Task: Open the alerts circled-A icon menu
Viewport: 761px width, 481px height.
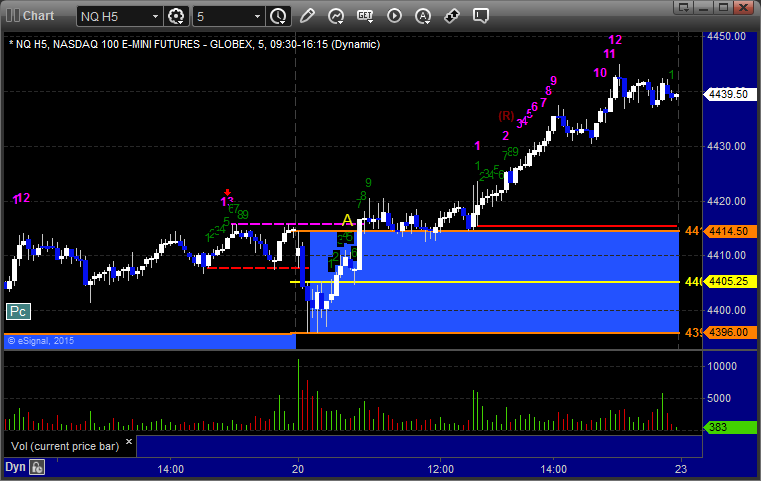Action: 423,16
